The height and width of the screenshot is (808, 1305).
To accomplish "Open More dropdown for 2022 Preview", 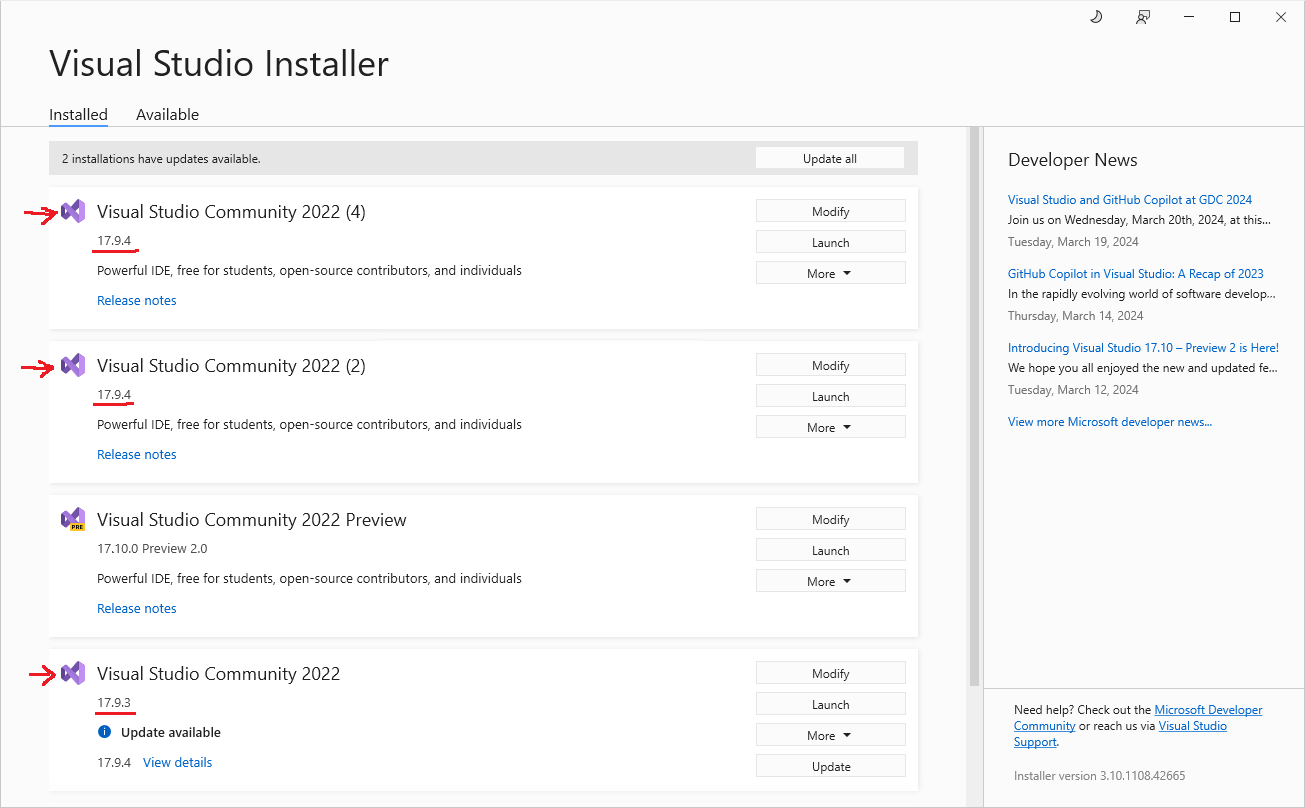I will (x=830, y=581).
